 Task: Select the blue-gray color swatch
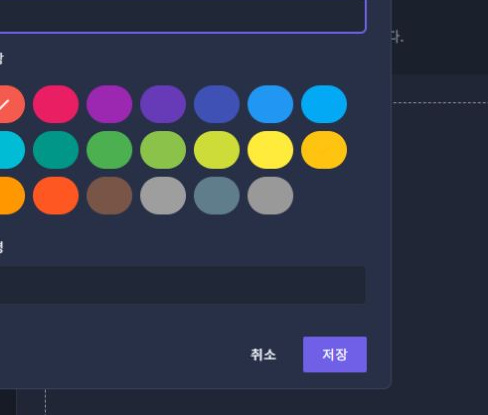tap(217, 196)
